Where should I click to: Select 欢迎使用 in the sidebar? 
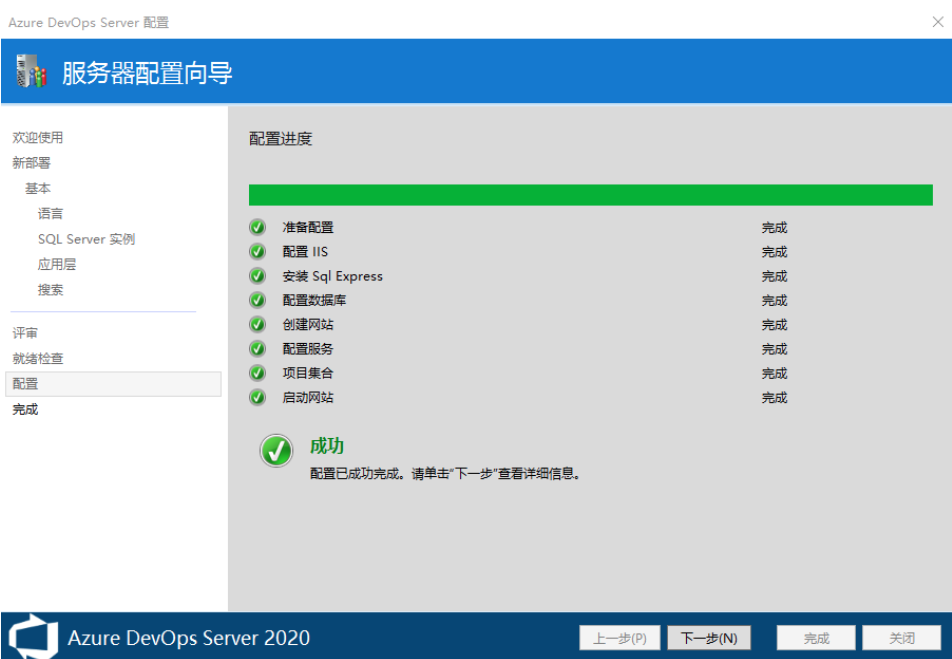[38, 138]
